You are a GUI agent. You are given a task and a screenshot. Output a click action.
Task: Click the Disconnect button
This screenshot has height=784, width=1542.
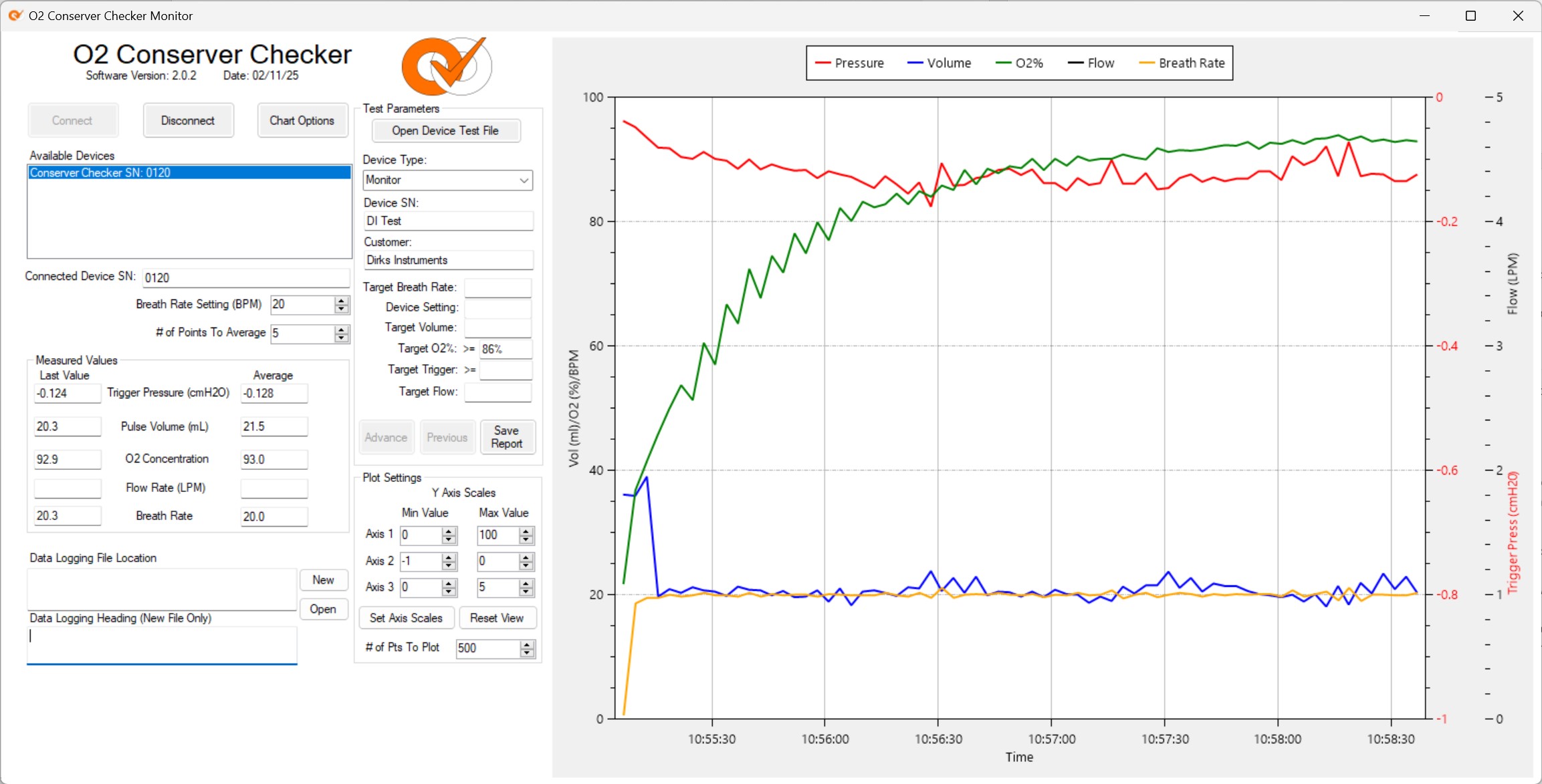[188, 120]
